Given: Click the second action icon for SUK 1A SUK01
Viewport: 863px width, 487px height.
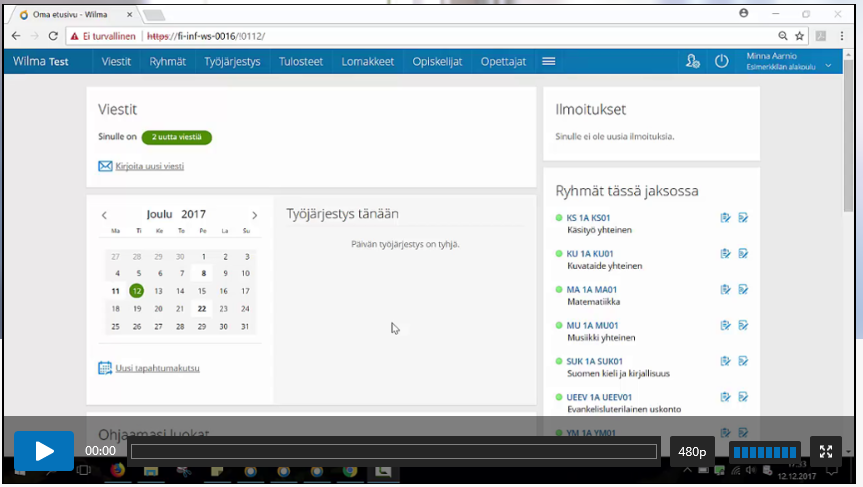Looking at the screenshot, I should (x=743, y=362).
